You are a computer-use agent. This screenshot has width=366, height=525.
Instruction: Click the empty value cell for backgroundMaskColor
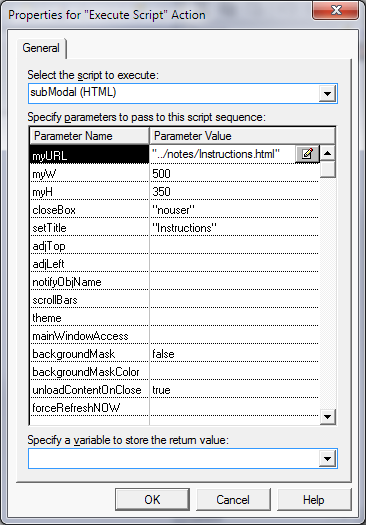(x=234, y=372)
